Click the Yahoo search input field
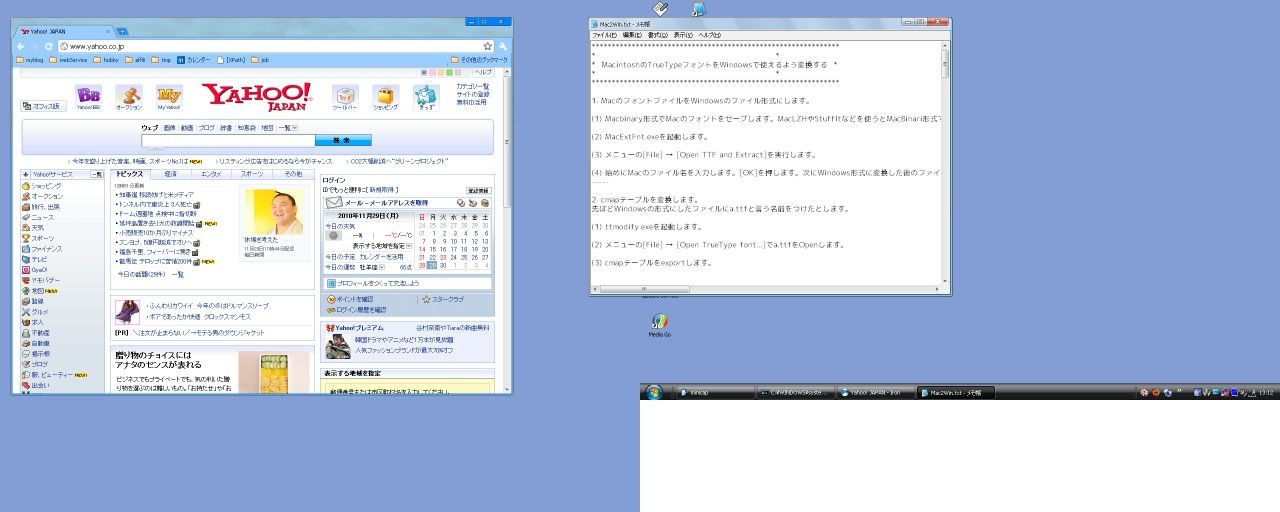The height and width of the screenshot is (512, 1280). (228, 140)
